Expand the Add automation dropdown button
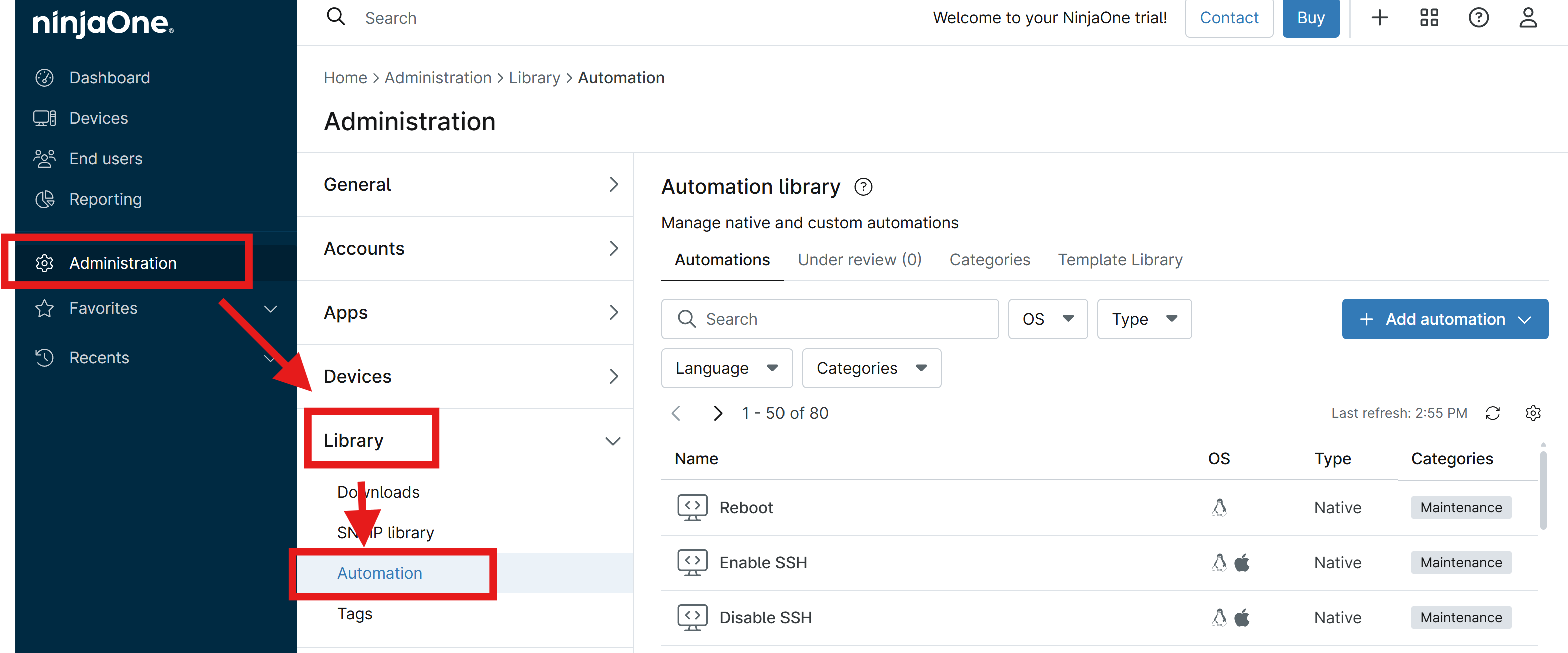Screen dimensions: 1568x653 pyautogui.click(x=1445, y=319)
